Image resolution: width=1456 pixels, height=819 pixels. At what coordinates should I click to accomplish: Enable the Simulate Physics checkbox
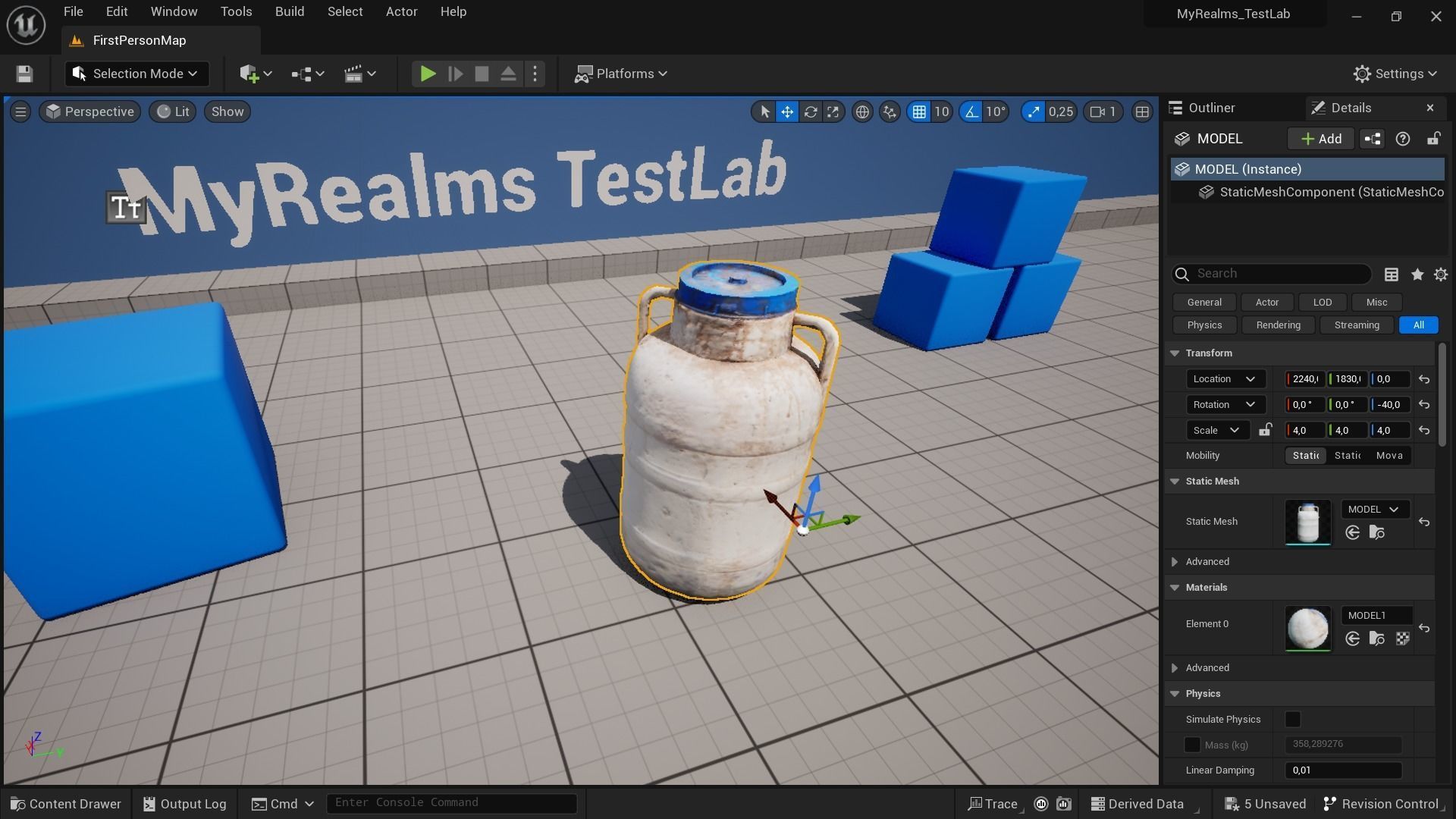pyautogui.click(x=1293, y=719)
